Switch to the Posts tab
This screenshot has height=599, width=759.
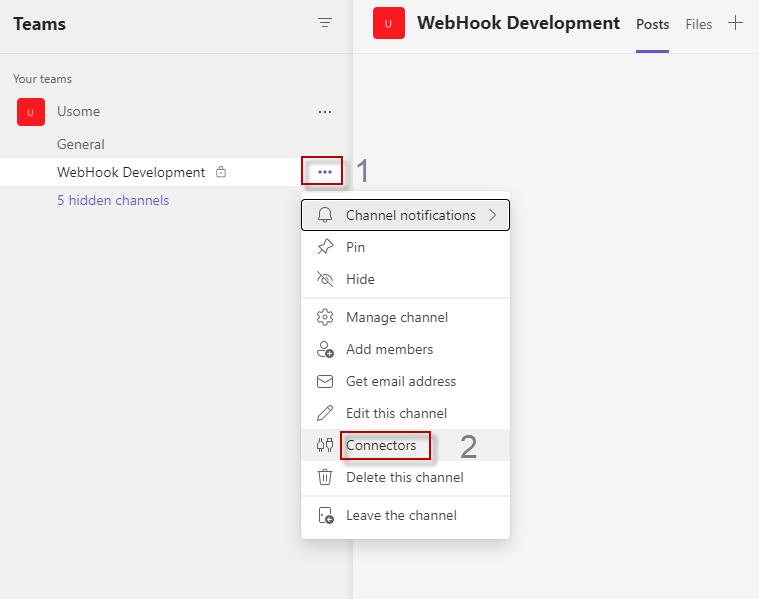653,24
